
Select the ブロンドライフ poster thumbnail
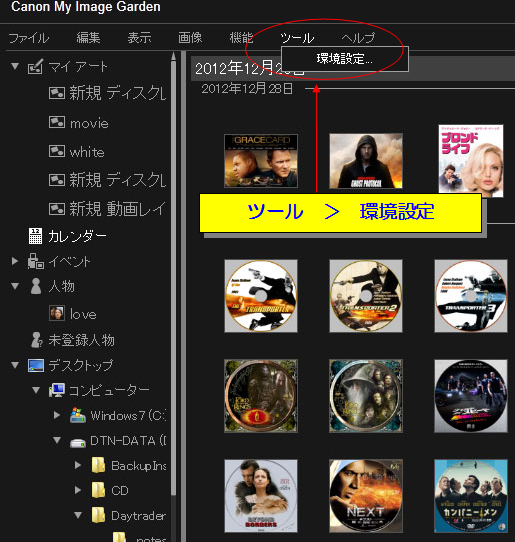coord(471,161)
